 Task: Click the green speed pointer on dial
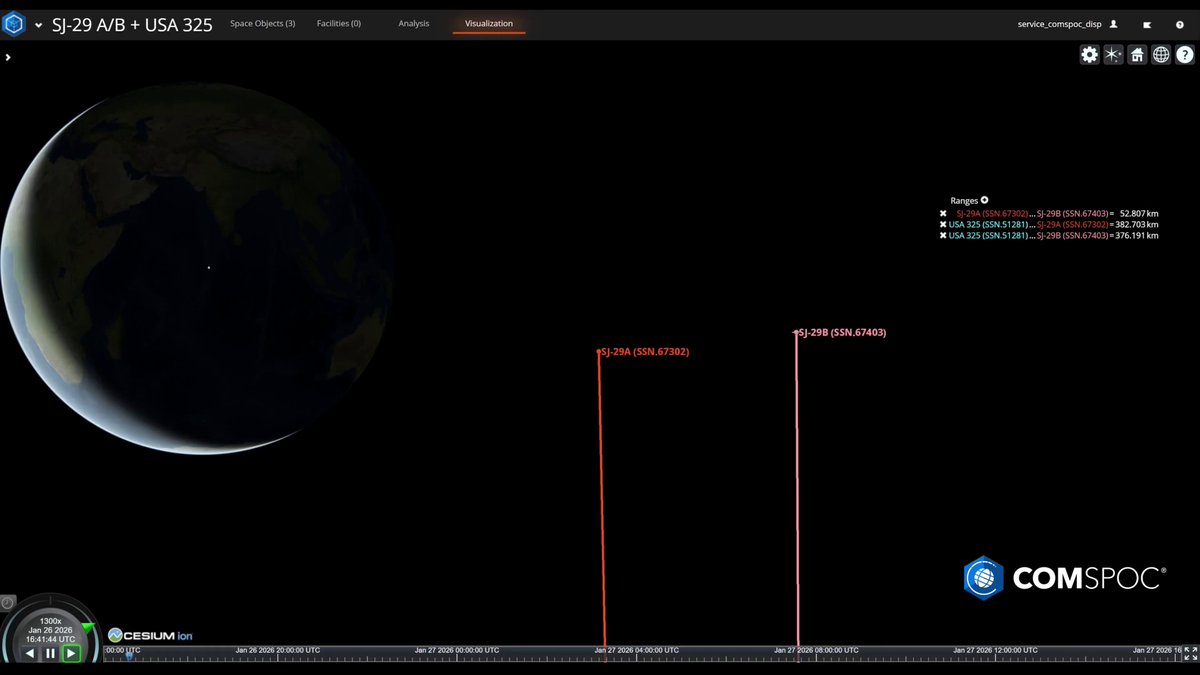tap(87, 628)
